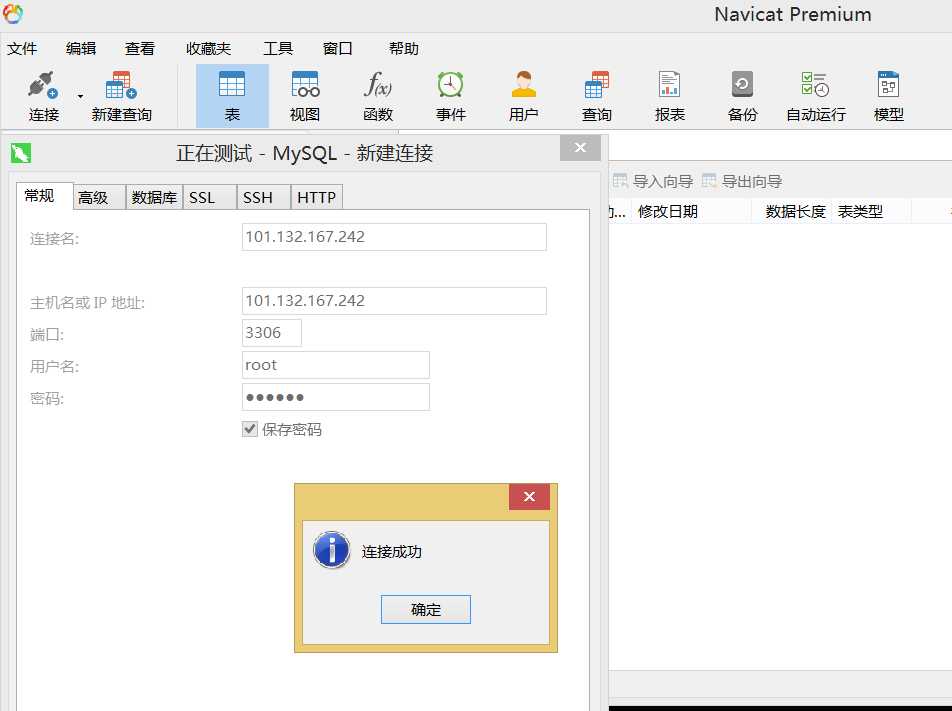The image size is (952, 711).
Task: Open the 连接 dropdown arrow
Action: click(x=80, y=96)
